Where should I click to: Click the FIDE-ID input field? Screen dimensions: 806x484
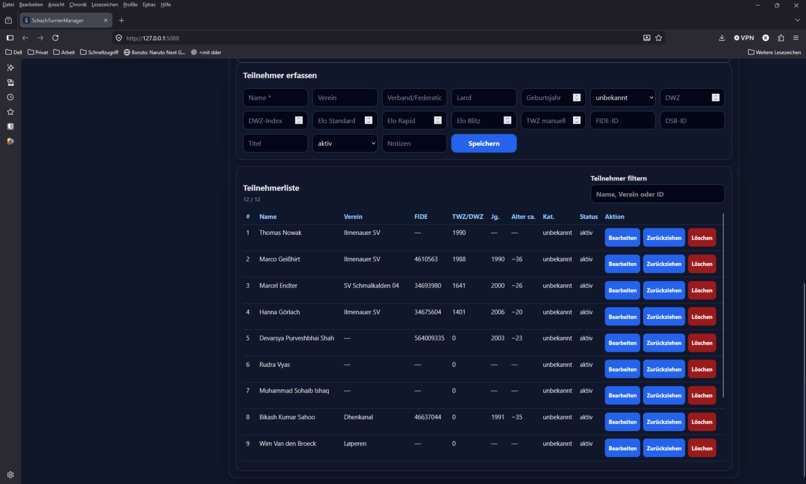622,120
